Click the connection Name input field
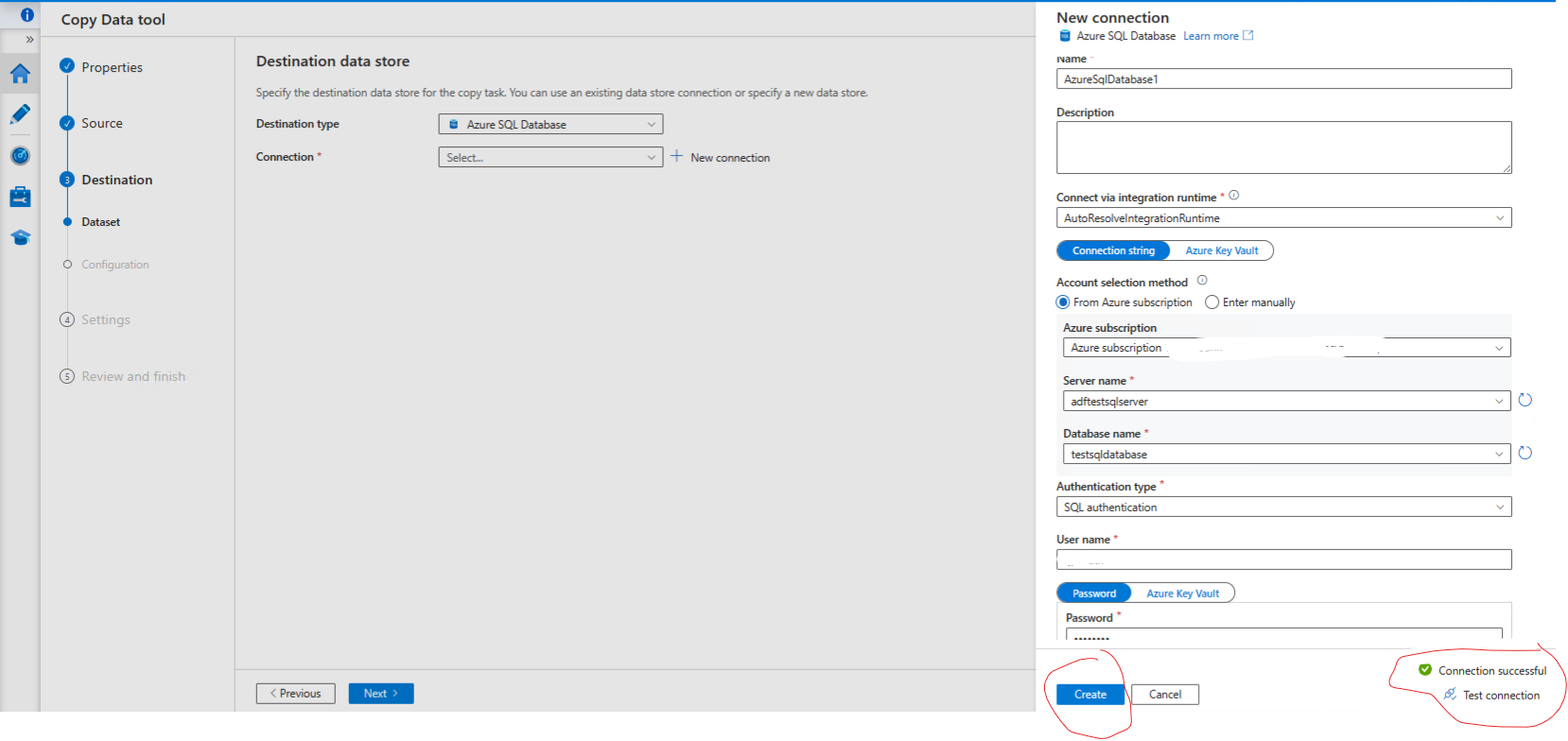The height and width of the screenshot is (741, 1568). tap(1283, 79)
